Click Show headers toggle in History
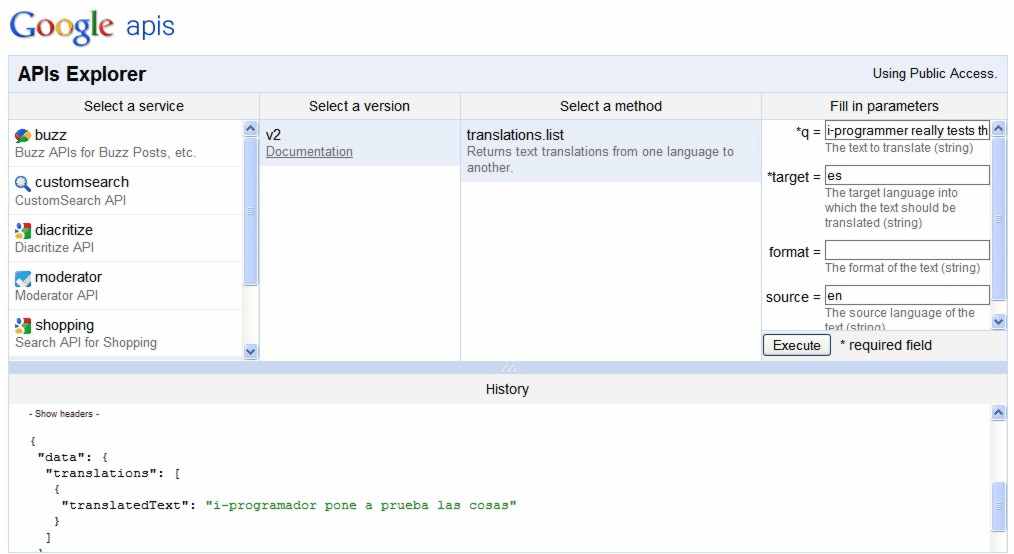Image resolution: width=1014 pixels, height=554 pixels. coord(64,414)
